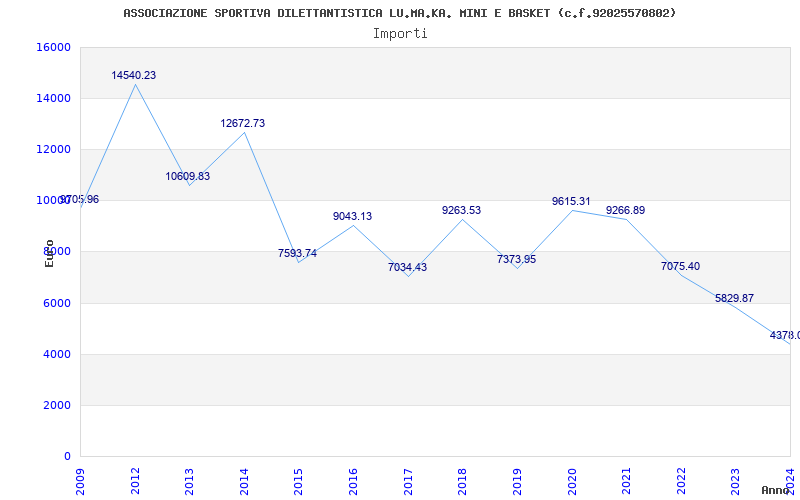Select the data label 14540.23
The width and height of the screenshot is (800, 500).
(134, 76)
